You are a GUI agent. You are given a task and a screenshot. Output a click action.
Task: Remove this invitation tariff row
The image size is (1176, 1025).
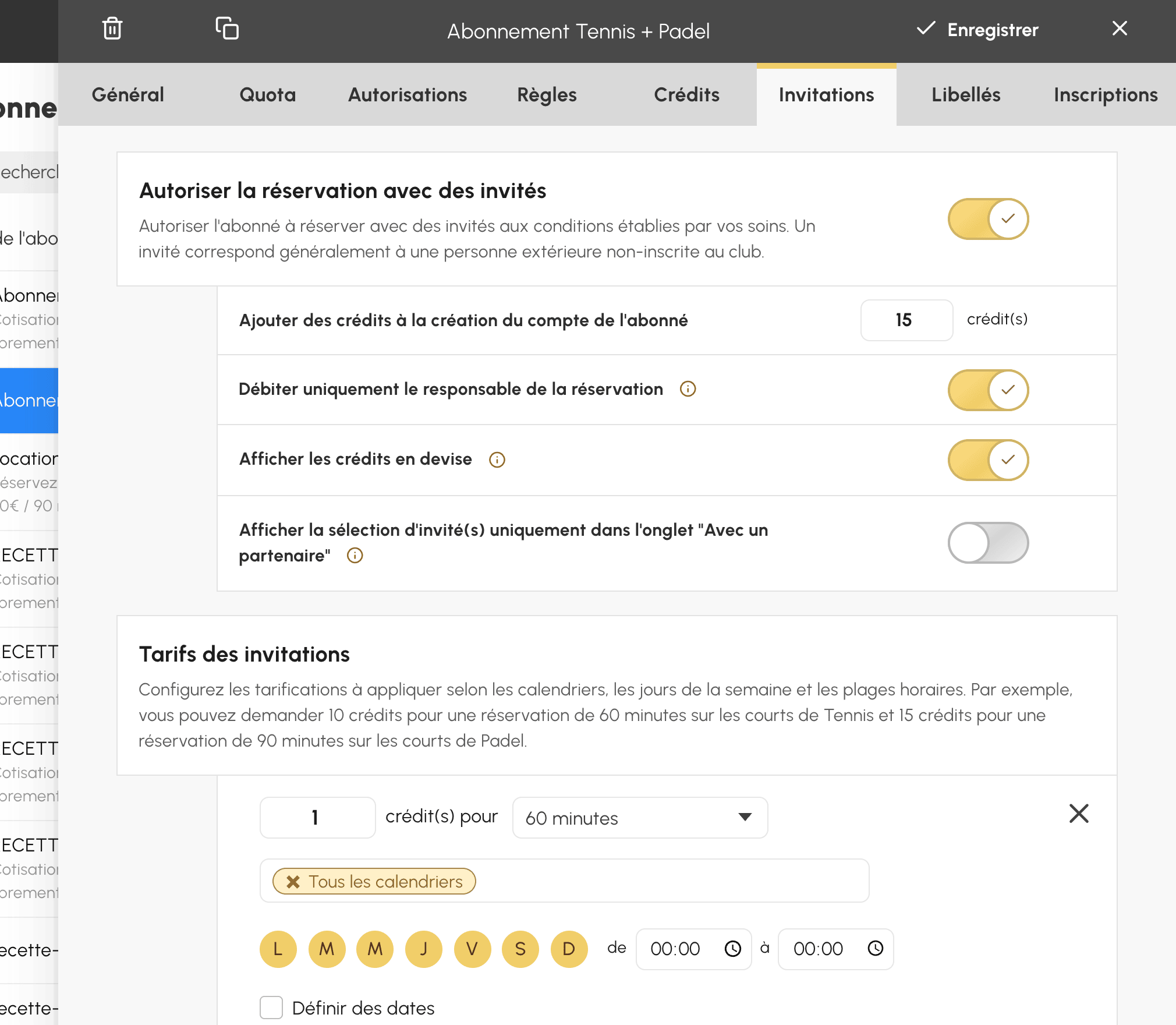click(x=1079, y=814)
